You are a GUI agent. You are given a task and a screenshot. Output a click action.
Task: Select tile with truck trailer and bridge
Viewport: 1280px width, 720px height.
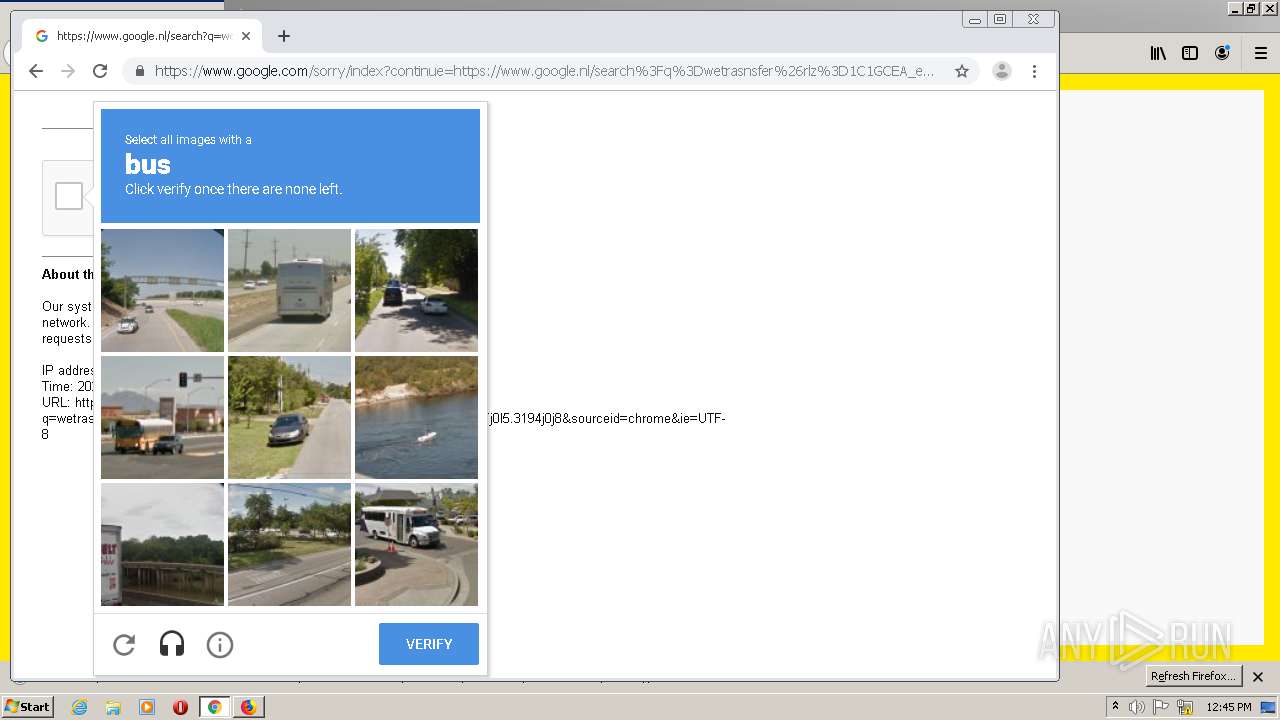tap(162, 544)
